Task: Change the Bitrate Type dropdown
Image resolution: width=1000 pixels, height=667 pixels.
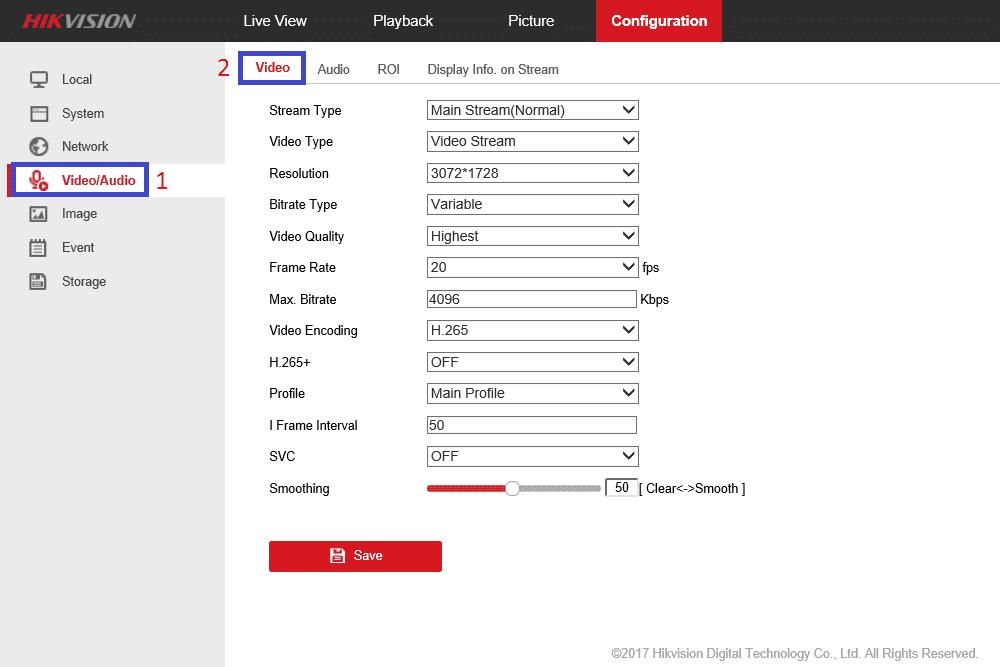Action: pos(533,205)
